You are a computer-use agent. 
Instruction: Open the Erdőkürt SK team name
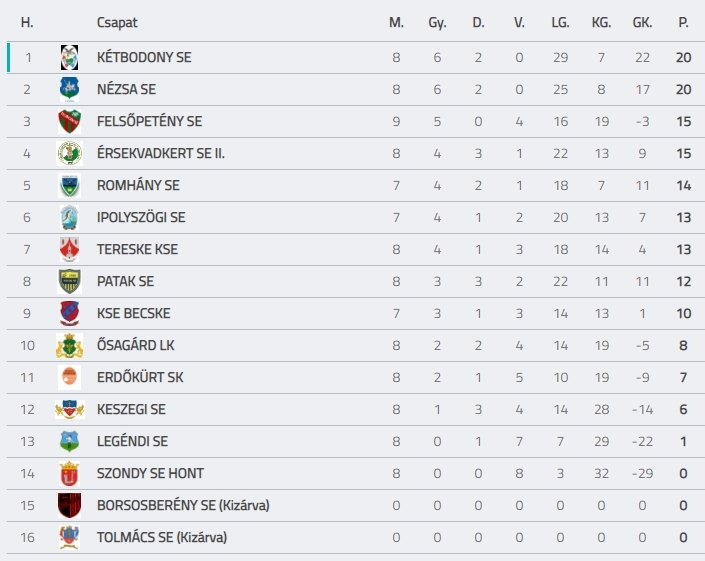pyautogui.click(x=140, y=378)
